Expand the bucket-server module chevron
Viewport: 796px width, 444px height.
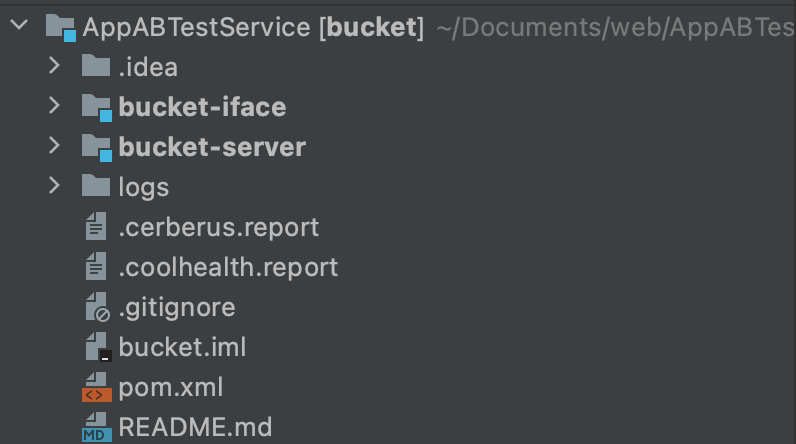click(54, 146)
